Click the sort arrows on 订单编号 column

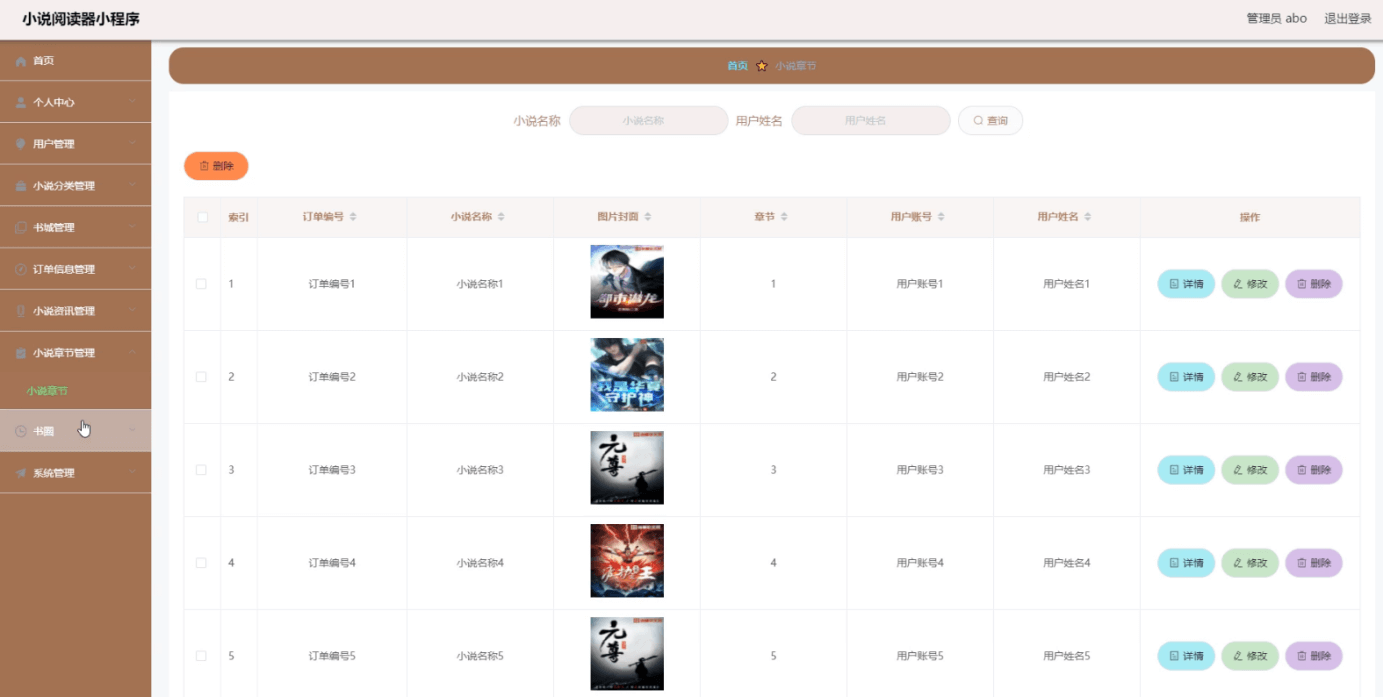353,217
